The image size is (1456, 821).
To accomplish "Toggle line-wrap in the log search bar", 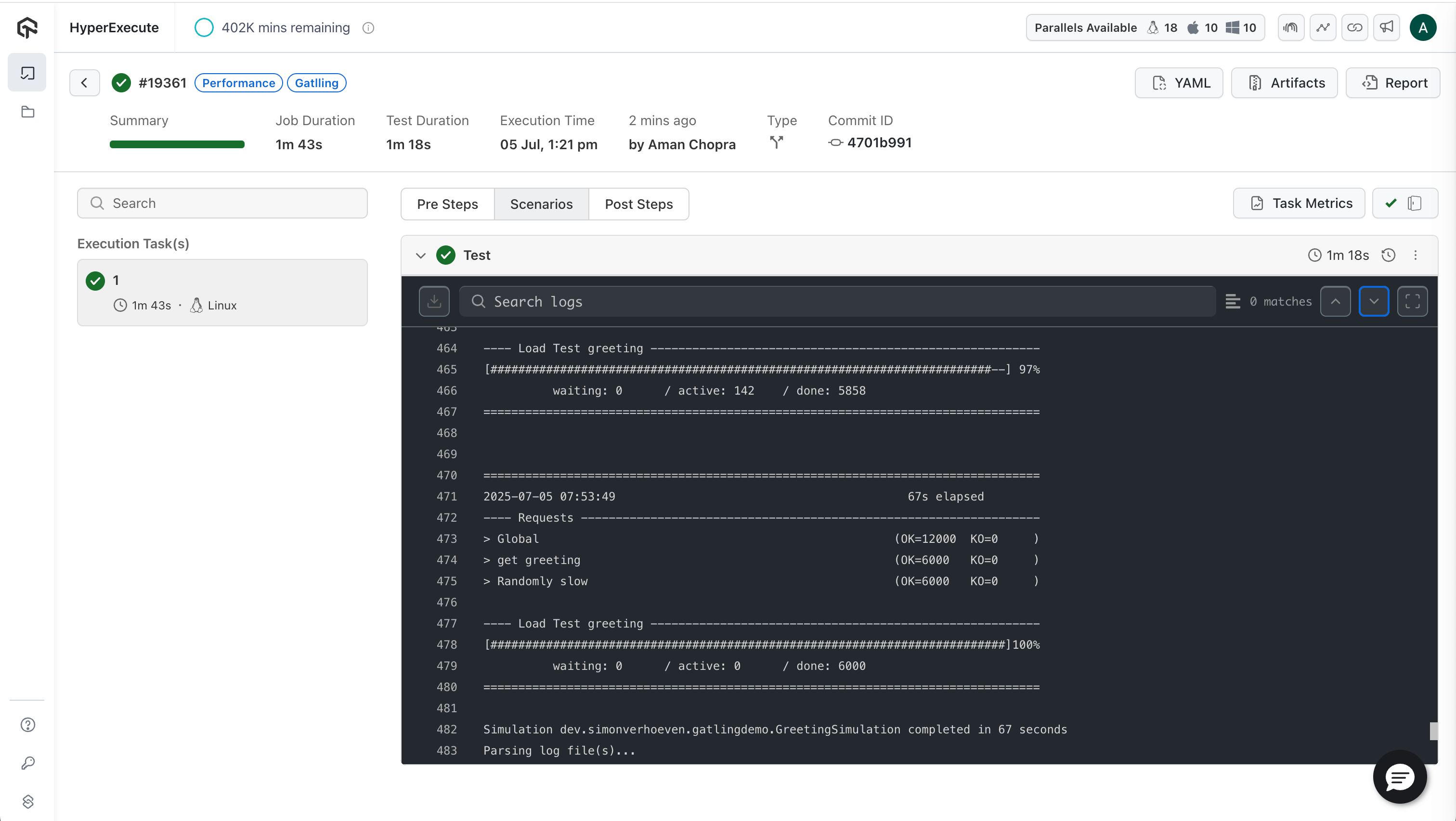I will point(1233,301).
